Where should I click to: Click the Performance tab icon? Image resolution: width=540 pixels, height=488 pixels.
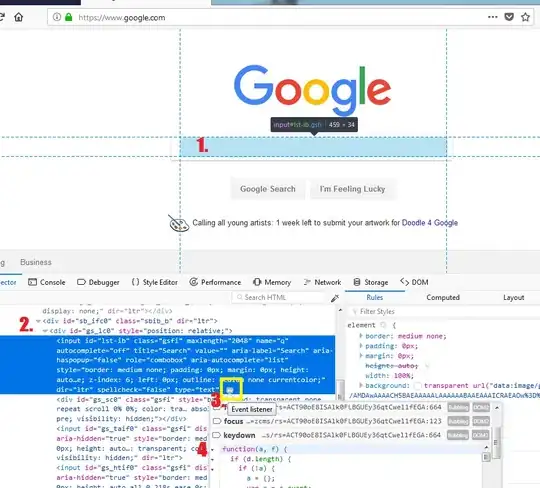[194, 282]
